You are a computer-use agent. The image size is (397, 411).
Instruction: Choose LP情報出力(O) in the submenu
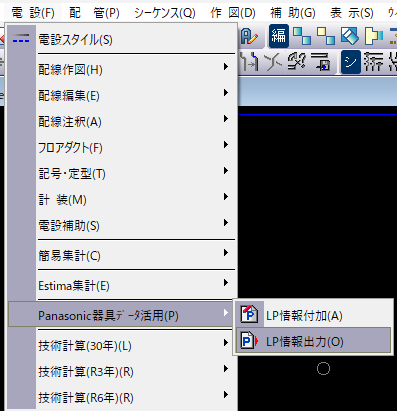pos(313,341)
